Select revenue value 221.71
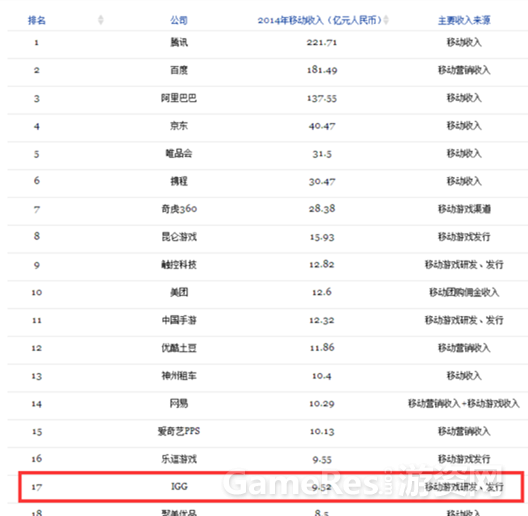 point(322,42)
